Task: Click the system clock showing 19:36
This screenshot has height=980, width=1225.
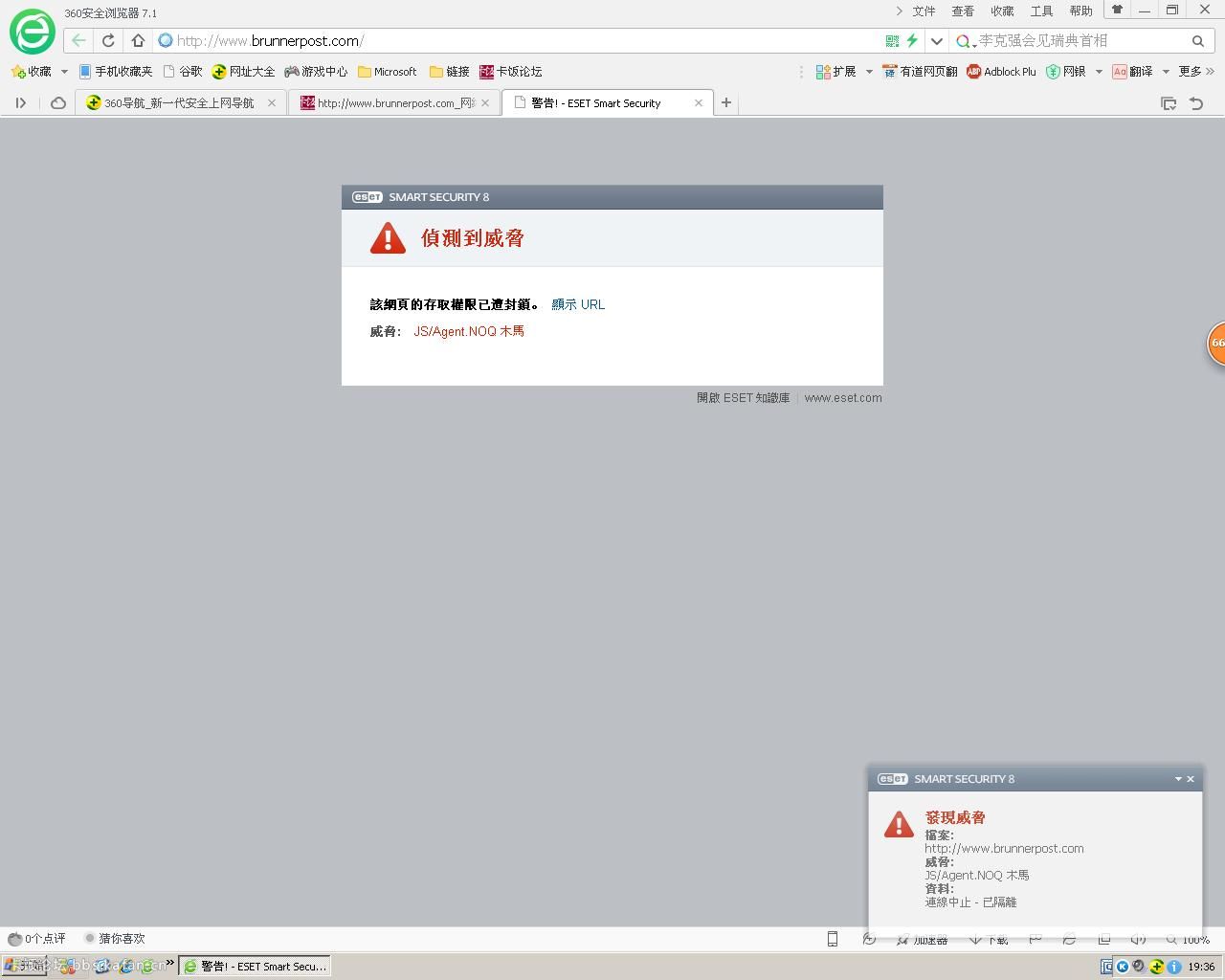Action: point(1201,967)
